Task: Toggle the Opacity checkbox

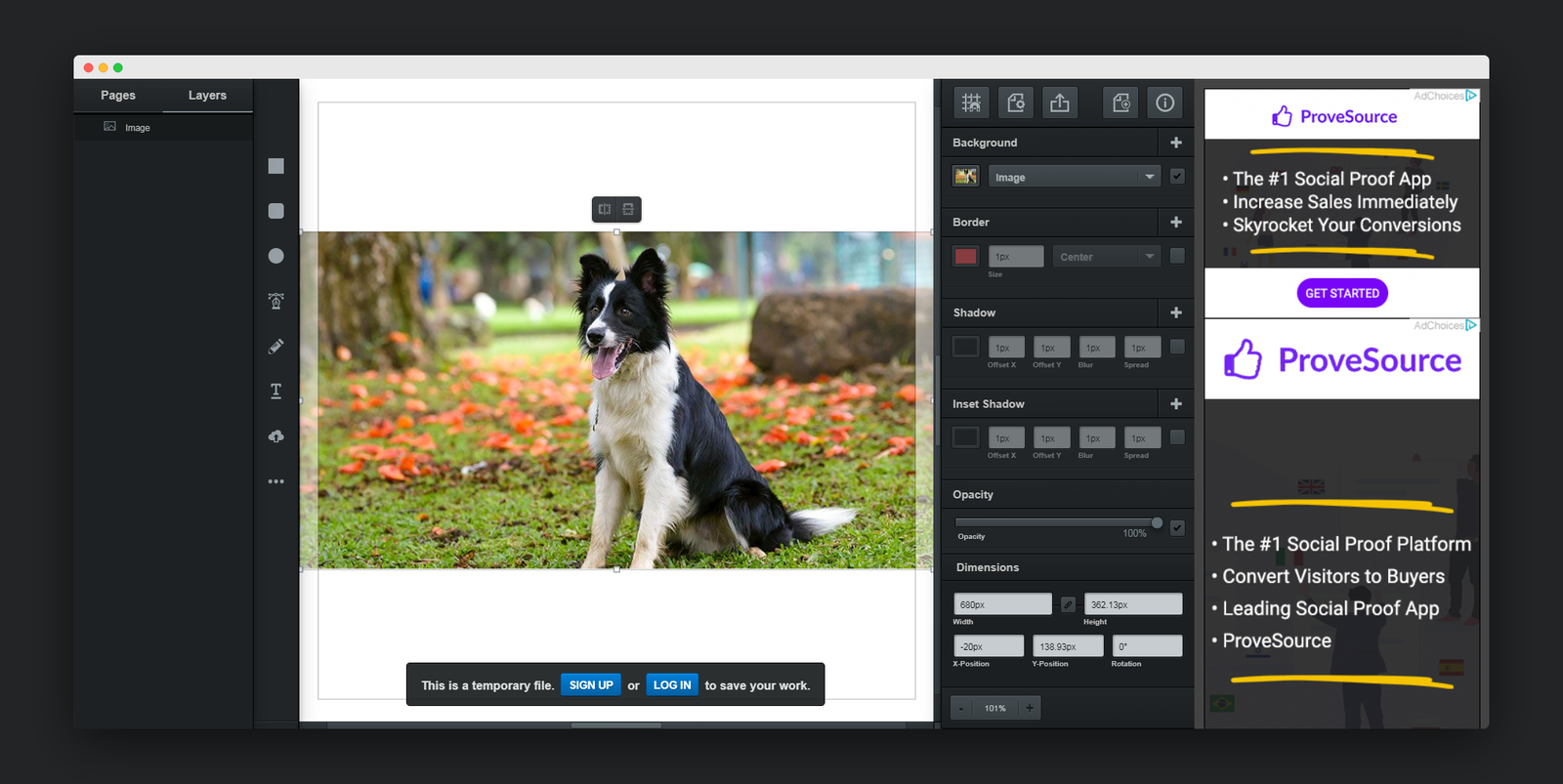Action: [x=1177, y=527]
